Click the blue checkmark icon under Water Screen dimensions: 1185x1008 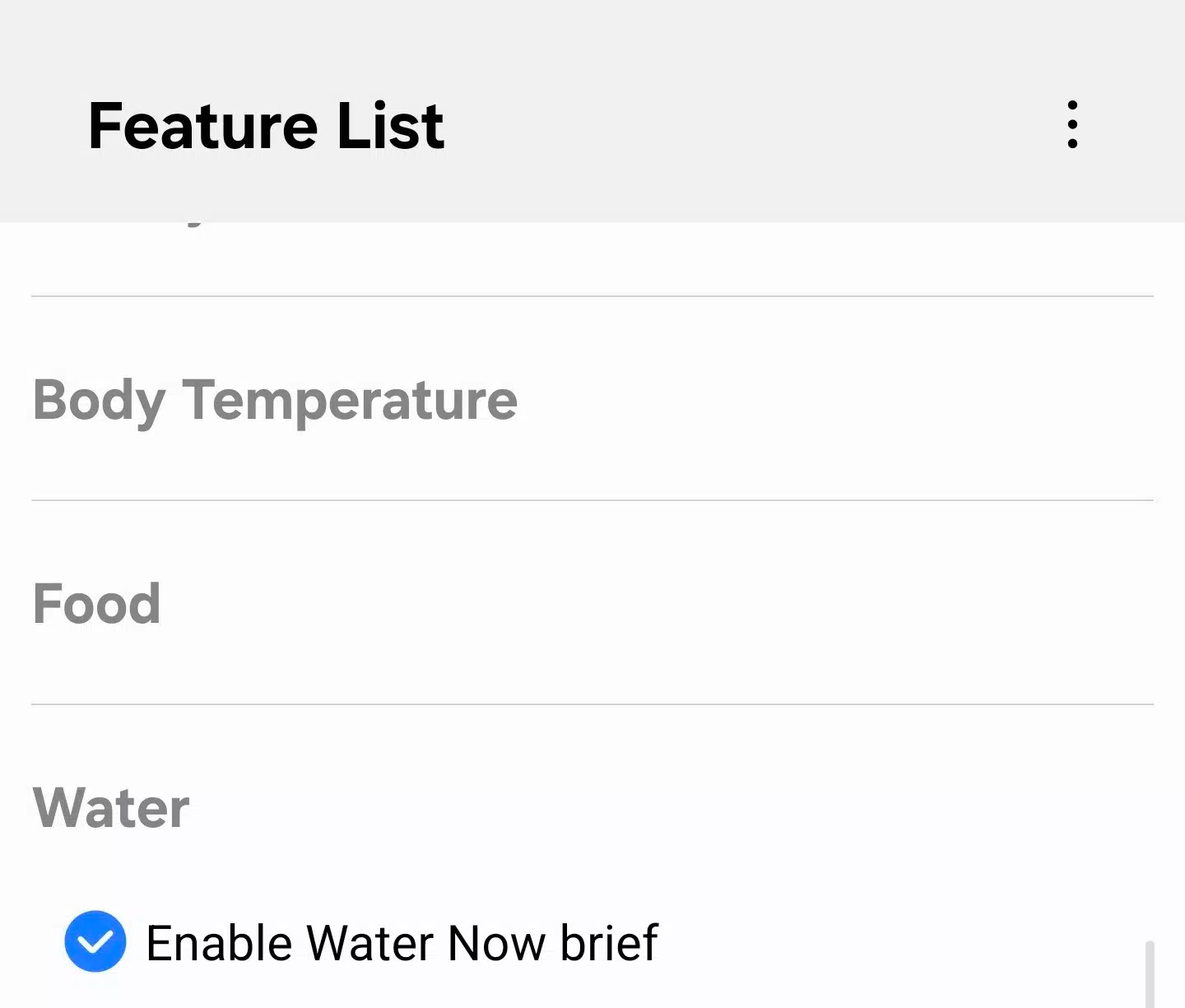tap(95, 941)
